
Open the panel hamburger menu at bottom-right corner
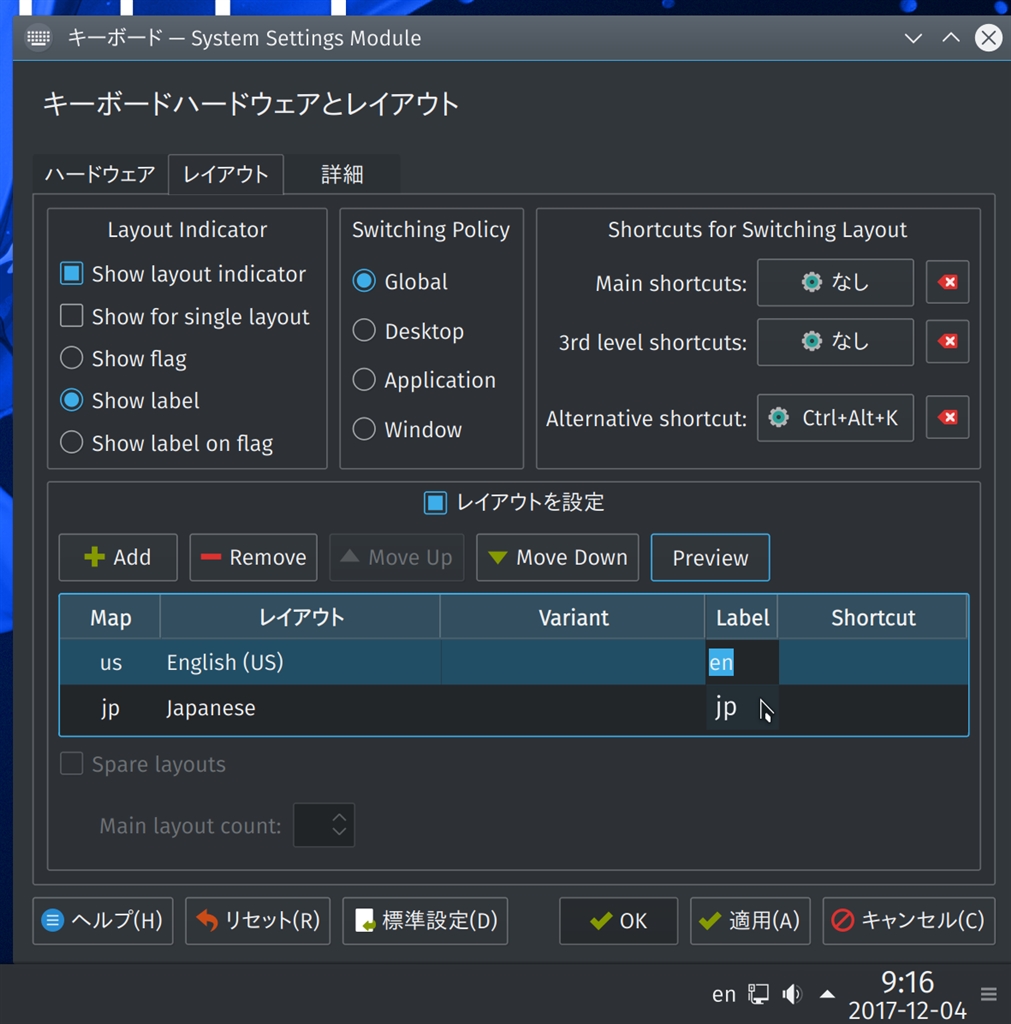tap(988, 994)
